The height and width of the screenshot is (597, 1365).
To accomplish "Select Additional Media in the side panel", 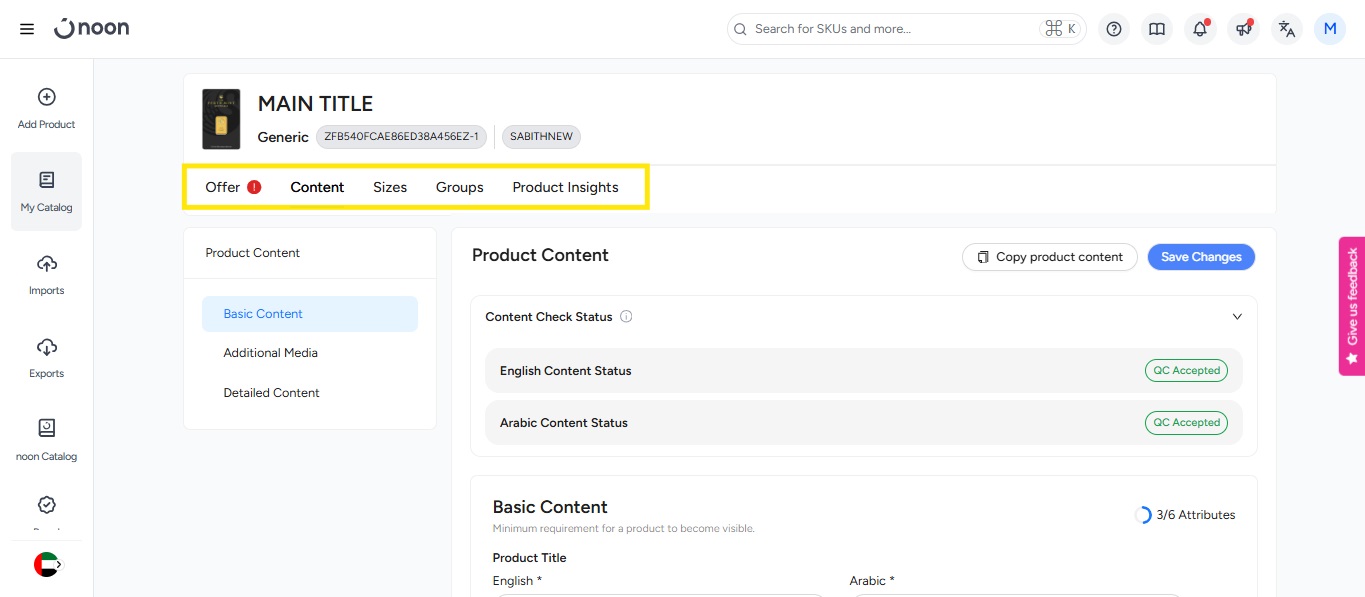I will (x=270, y=353).
